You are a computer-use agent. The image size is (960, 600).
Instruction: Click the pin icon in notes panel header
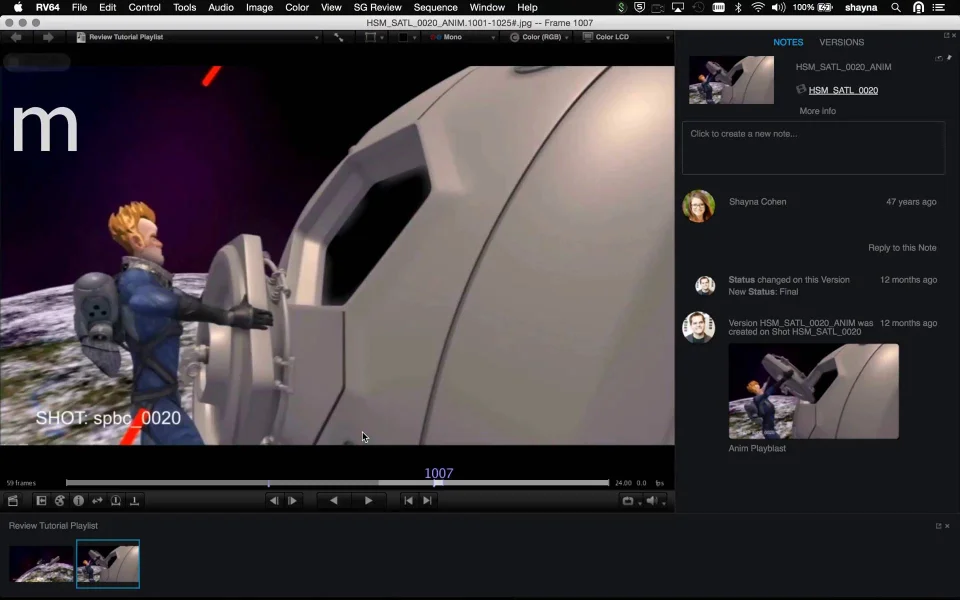pyautogui.click(x=949, y=58)
